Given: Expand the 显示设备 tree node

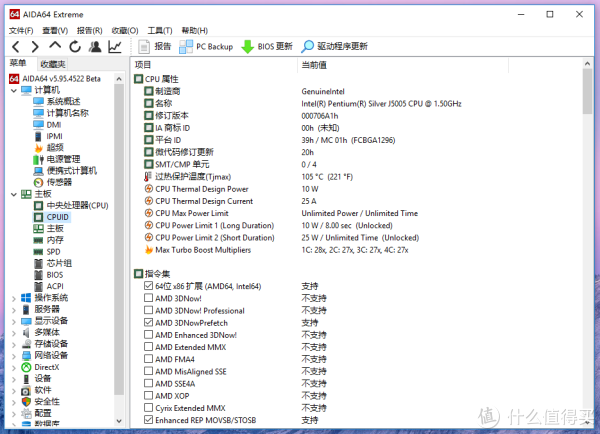Looking at the screenshot, I should pyautogui.click(x=14, y=321).
